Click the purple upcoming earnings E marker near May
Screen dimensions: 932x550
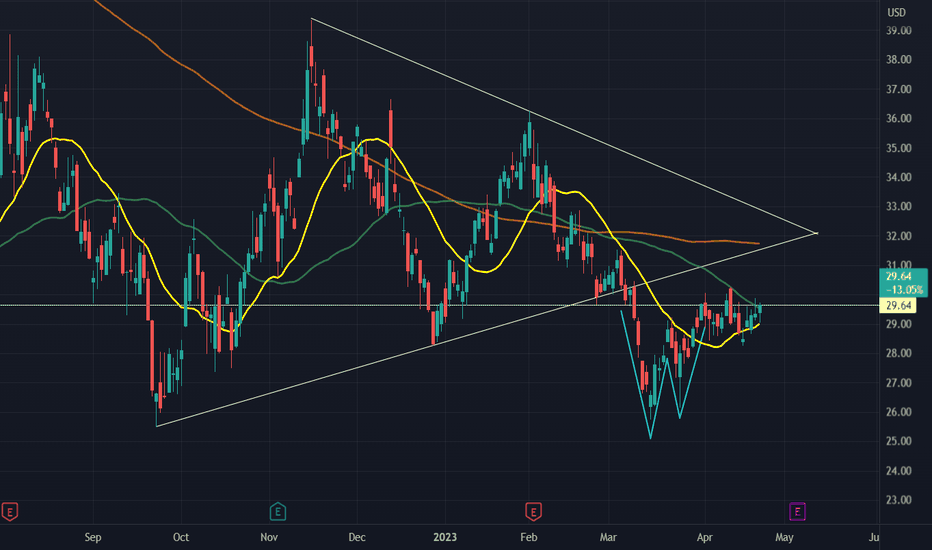[797, 511]
